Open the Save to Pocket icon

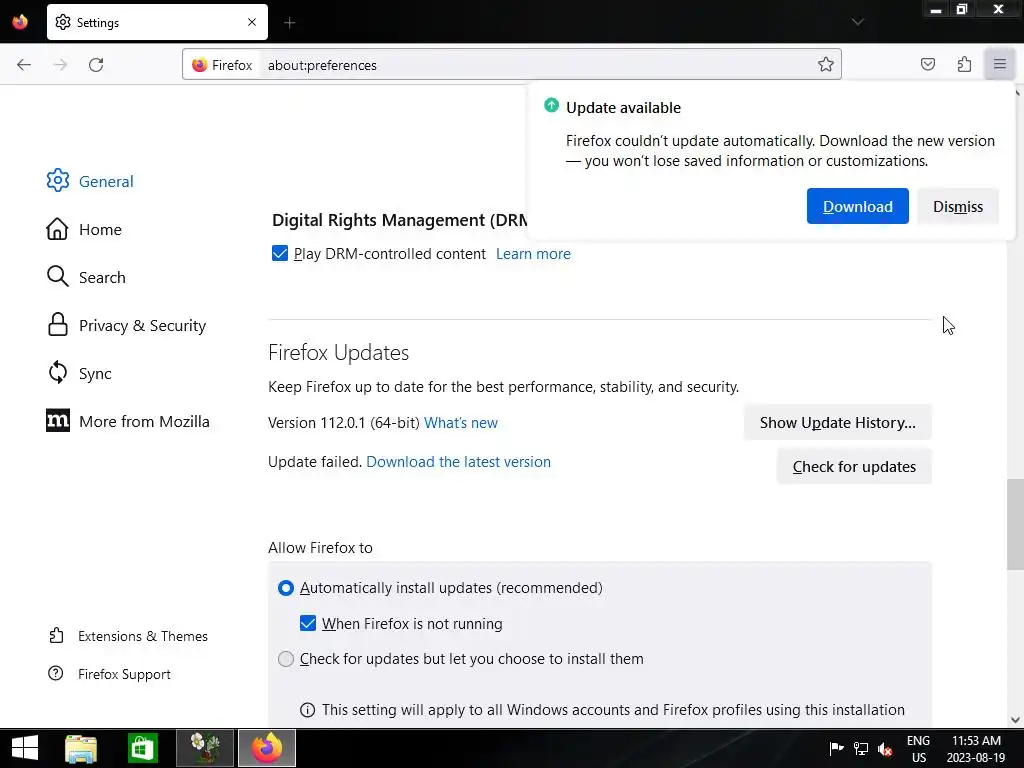coord(927,64)
